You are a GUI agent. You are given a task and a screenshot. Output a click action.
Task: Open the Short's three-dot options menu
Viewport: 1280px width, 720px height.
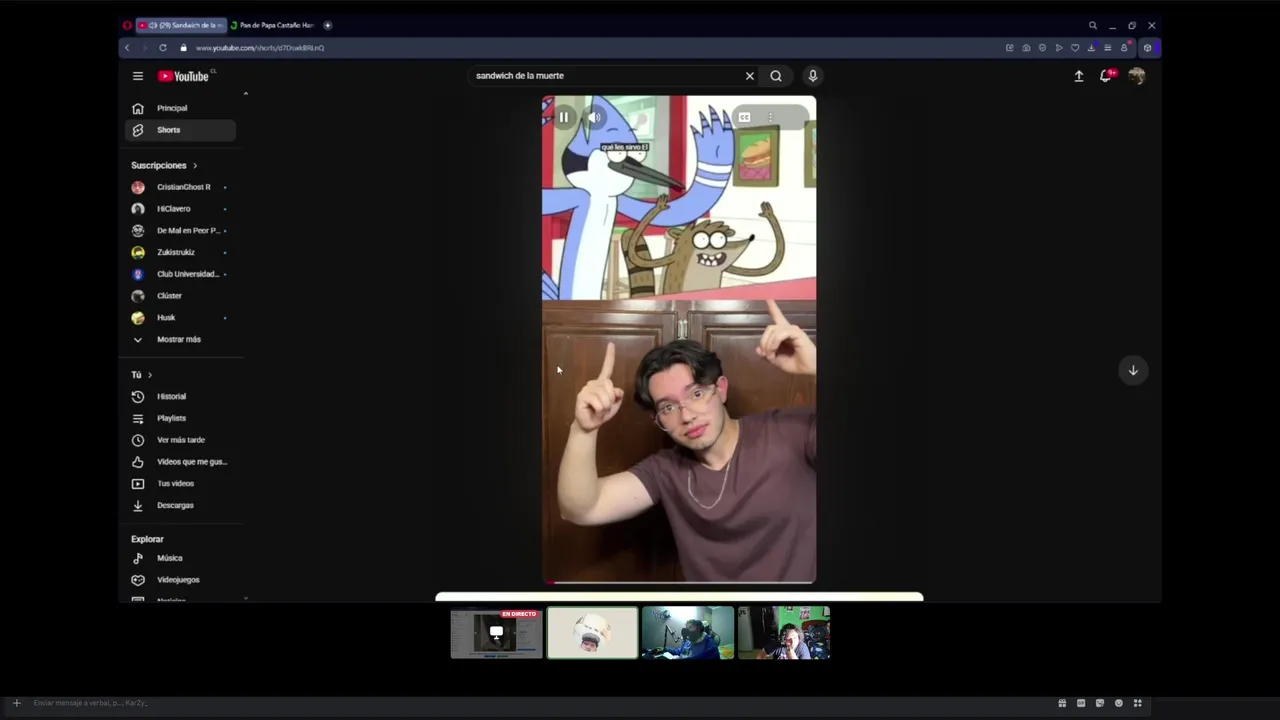click(x=770, y=117)
